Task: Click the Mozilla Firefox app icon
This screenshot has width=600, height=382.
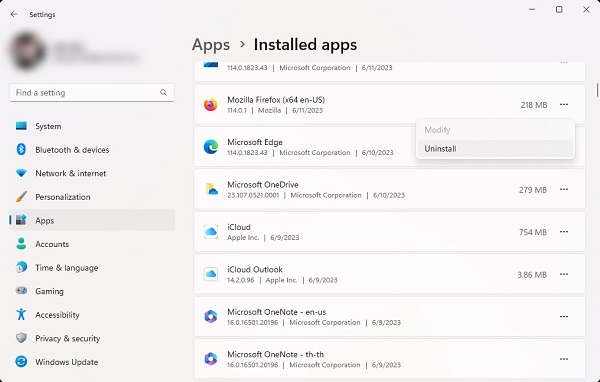Action: tap(210, 104)
